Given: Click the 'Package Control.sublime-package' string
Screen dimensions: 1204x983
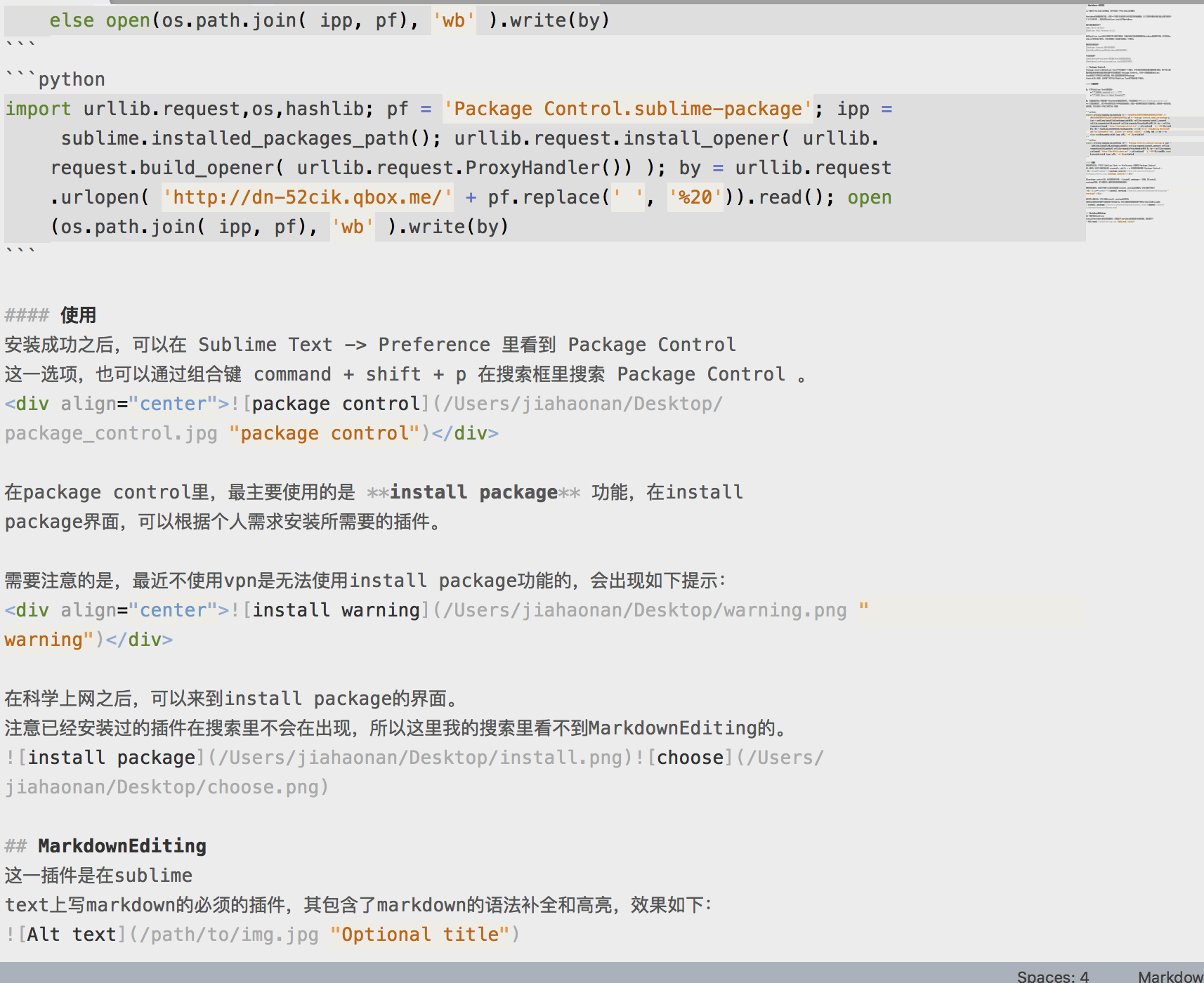Looking at the screenshot, I should [x=627, y=109].
